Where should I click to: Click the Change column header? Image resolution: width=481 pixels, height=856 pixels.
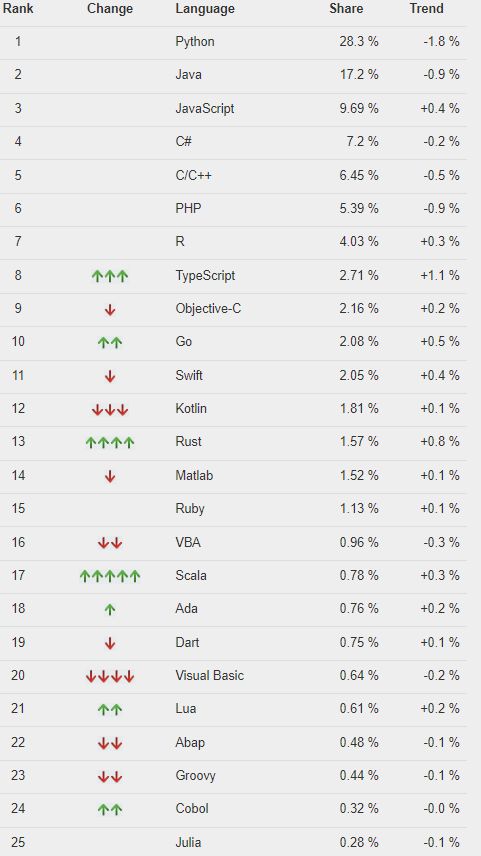(110, 9)
